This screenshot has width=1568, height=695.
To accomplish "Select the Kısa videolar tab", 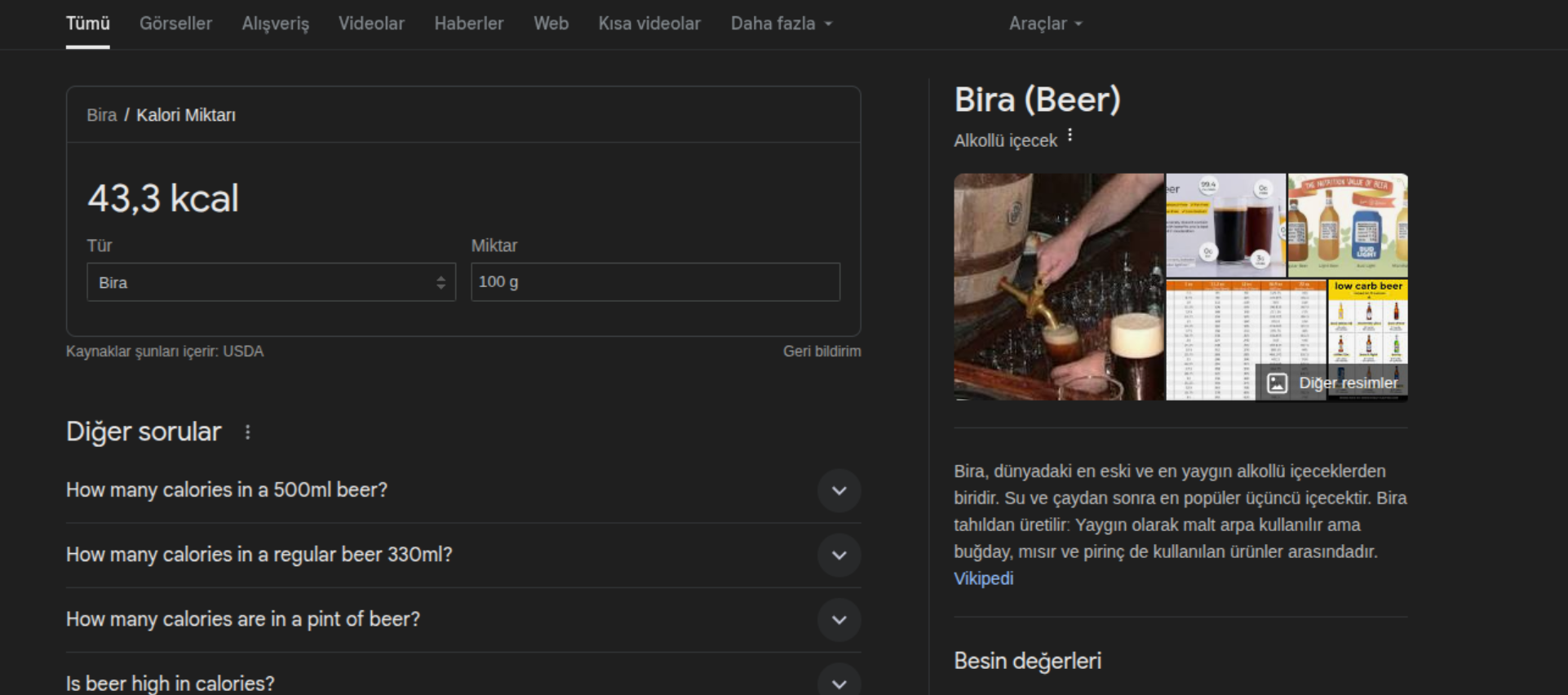I will (x=649, y=24).
